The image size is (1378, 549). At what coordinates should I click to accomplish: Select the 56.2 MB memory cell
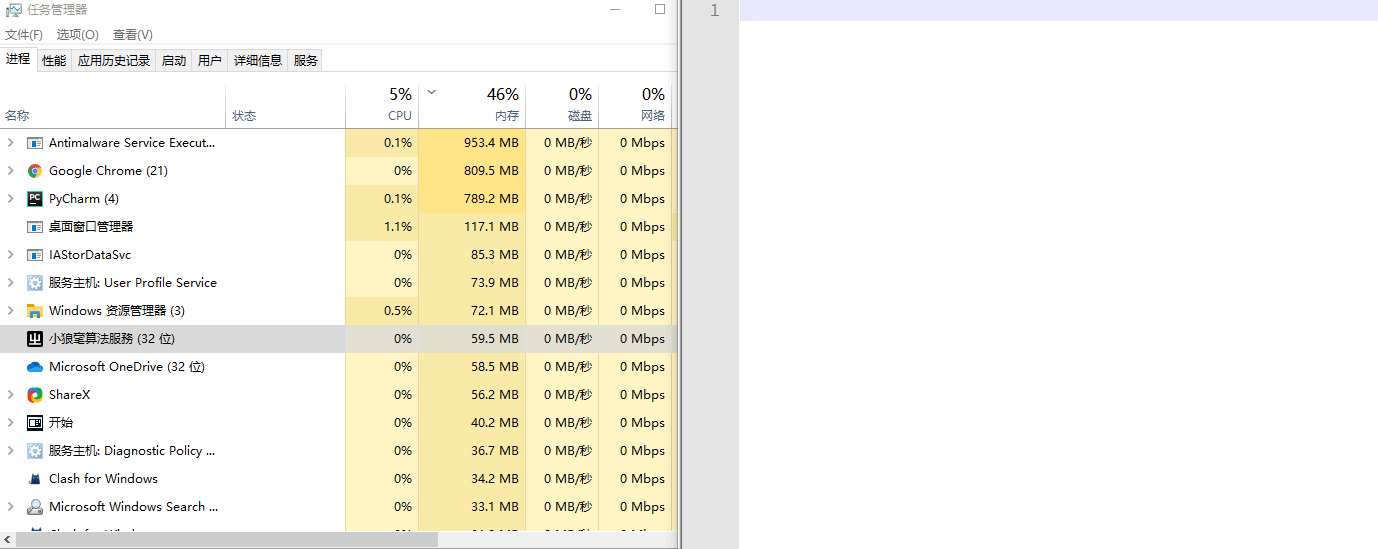(x=472, y=395)
